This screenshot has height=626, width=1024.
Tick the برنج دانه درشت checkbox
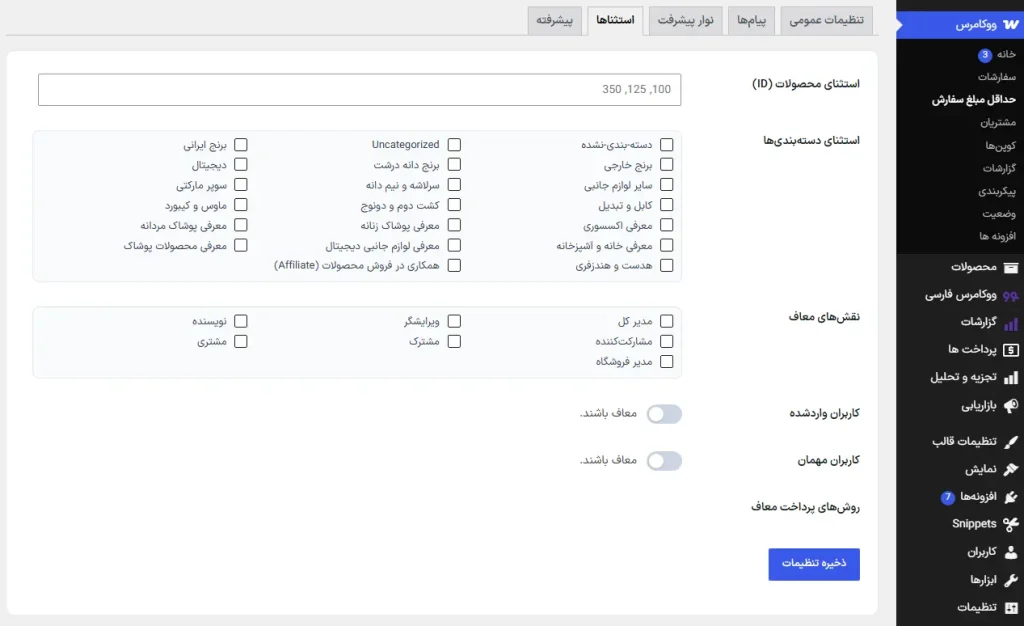pos(454,164)
